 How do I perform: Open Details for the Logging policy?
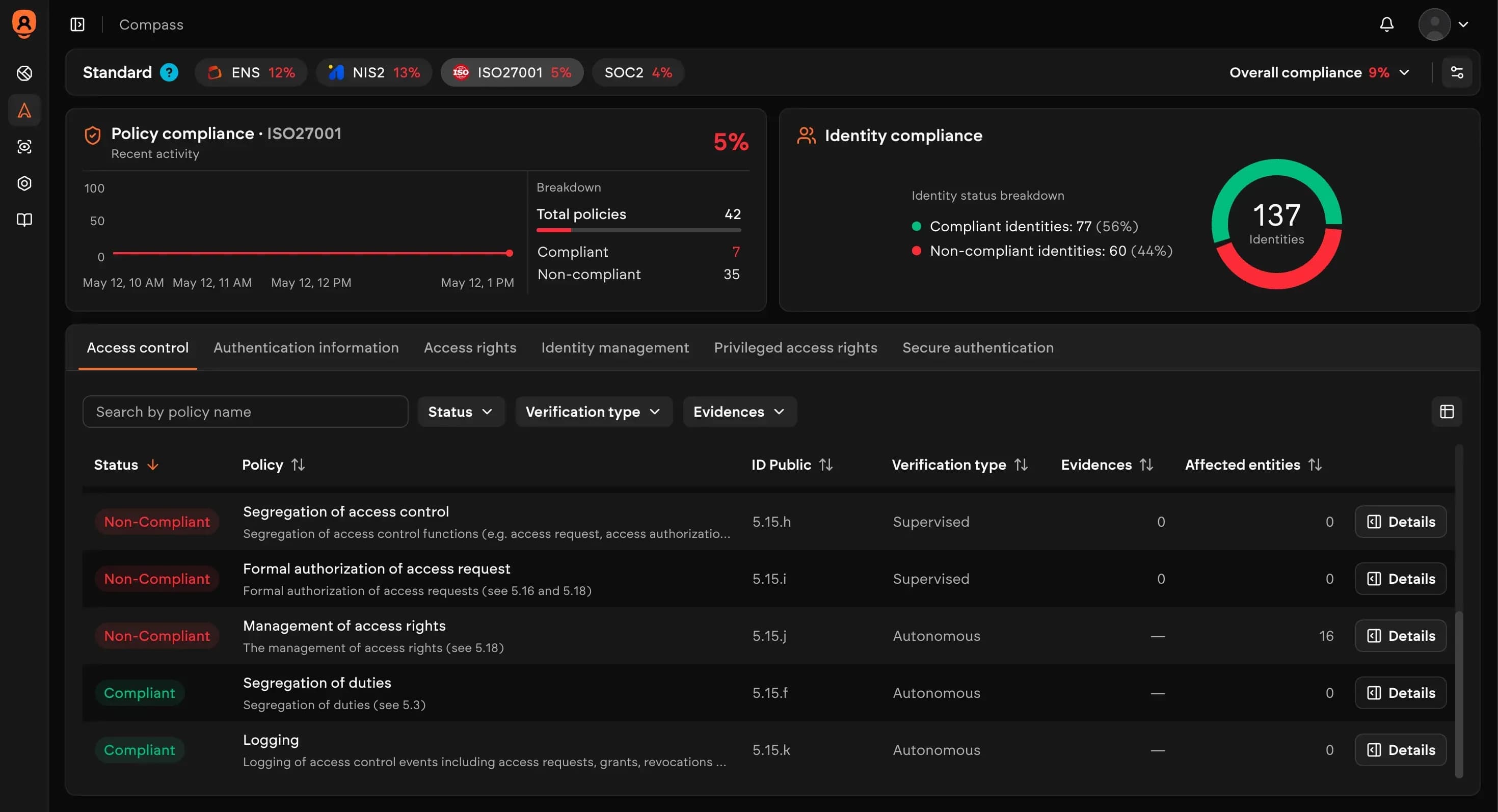pyautogui.click(x=1400, y=749)
